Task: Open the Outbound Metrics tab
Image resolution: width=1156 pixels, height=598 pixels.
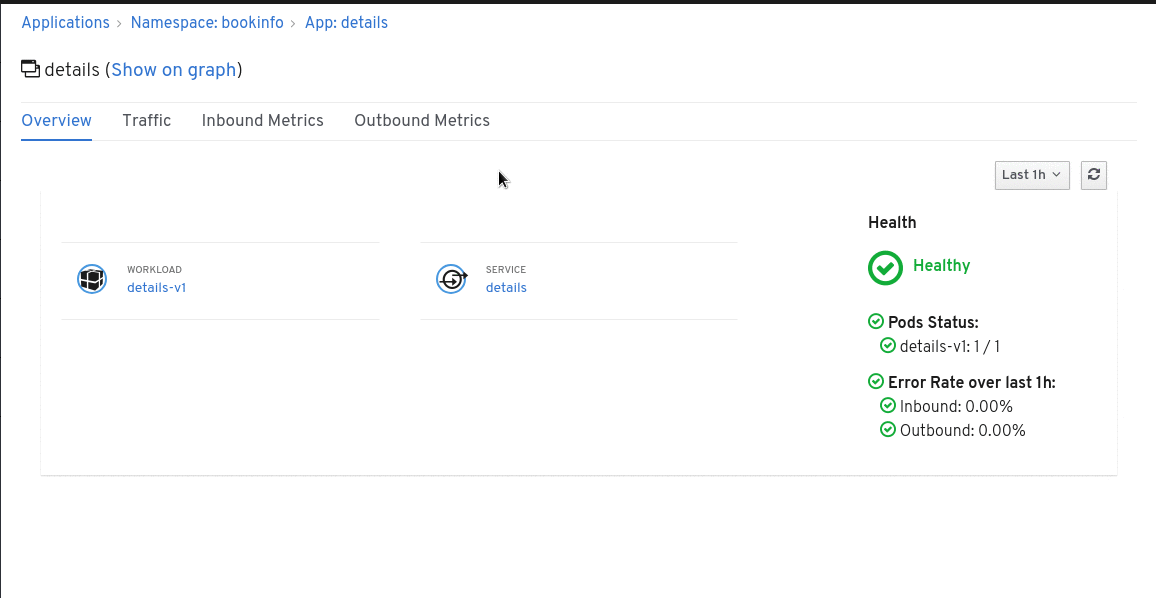Action: pos(422,120)
